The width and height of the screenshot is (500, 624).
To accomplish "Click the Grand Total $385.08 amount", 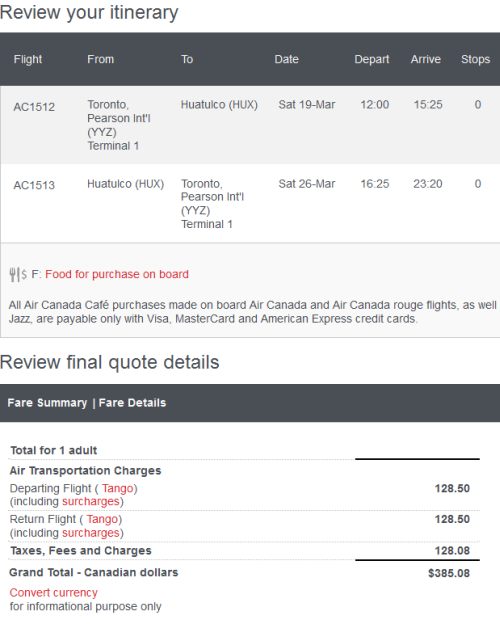I will [x=449, y=573].
